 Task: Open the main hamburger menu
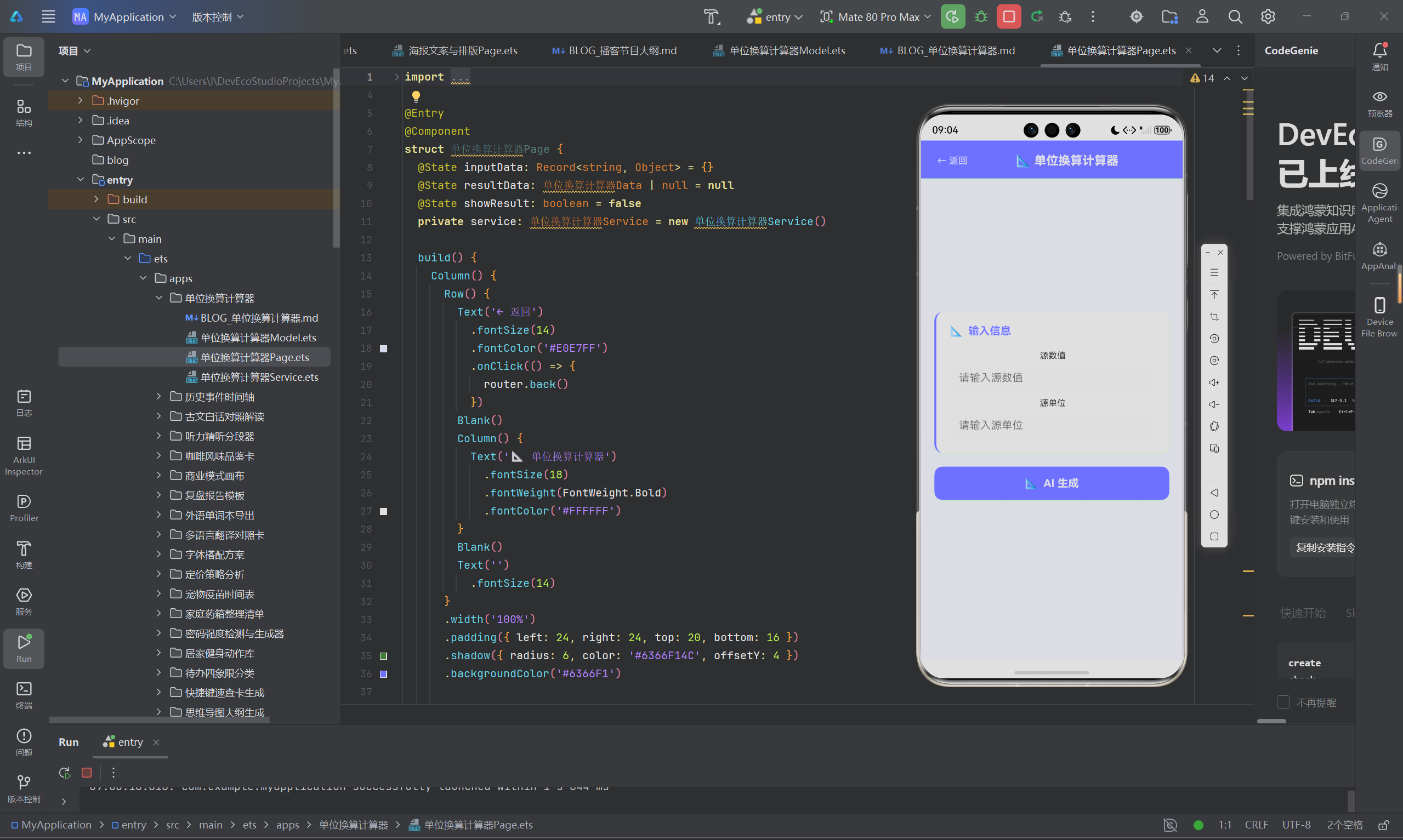[48, 16]
